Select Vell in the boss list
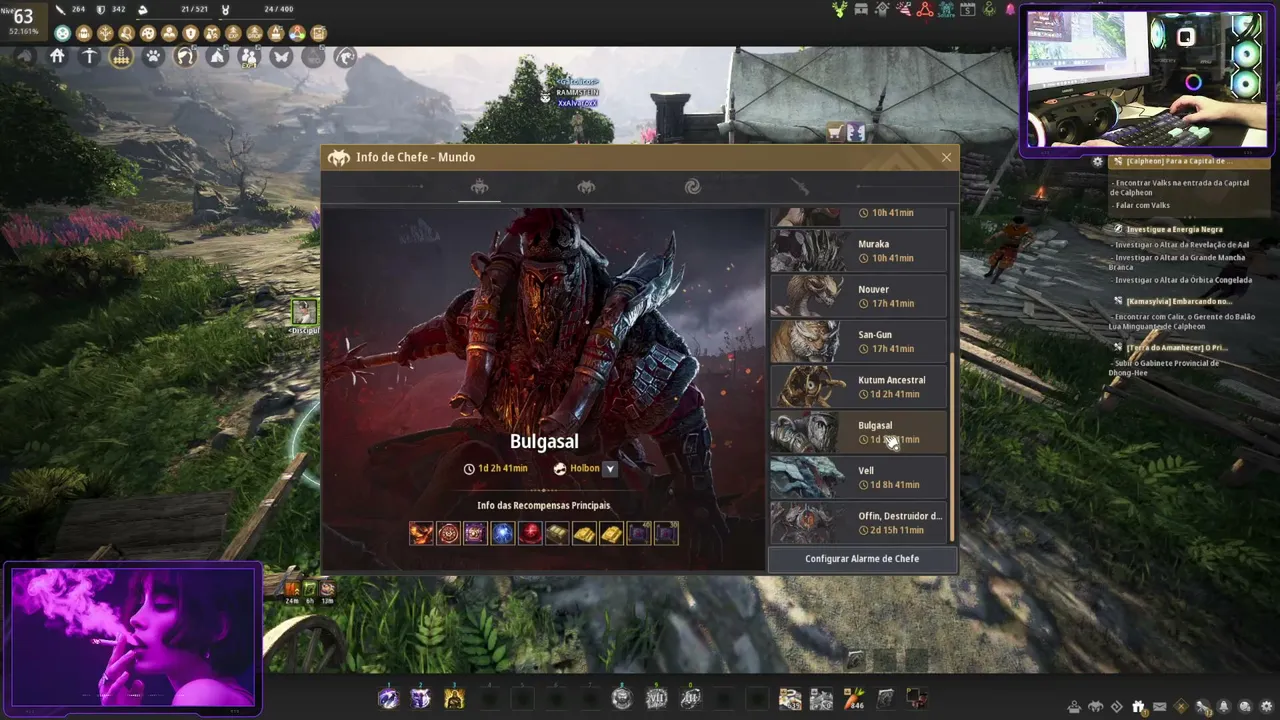Image resolution: width=1280 pixels, height=720 pixels. tap(858, 477)
